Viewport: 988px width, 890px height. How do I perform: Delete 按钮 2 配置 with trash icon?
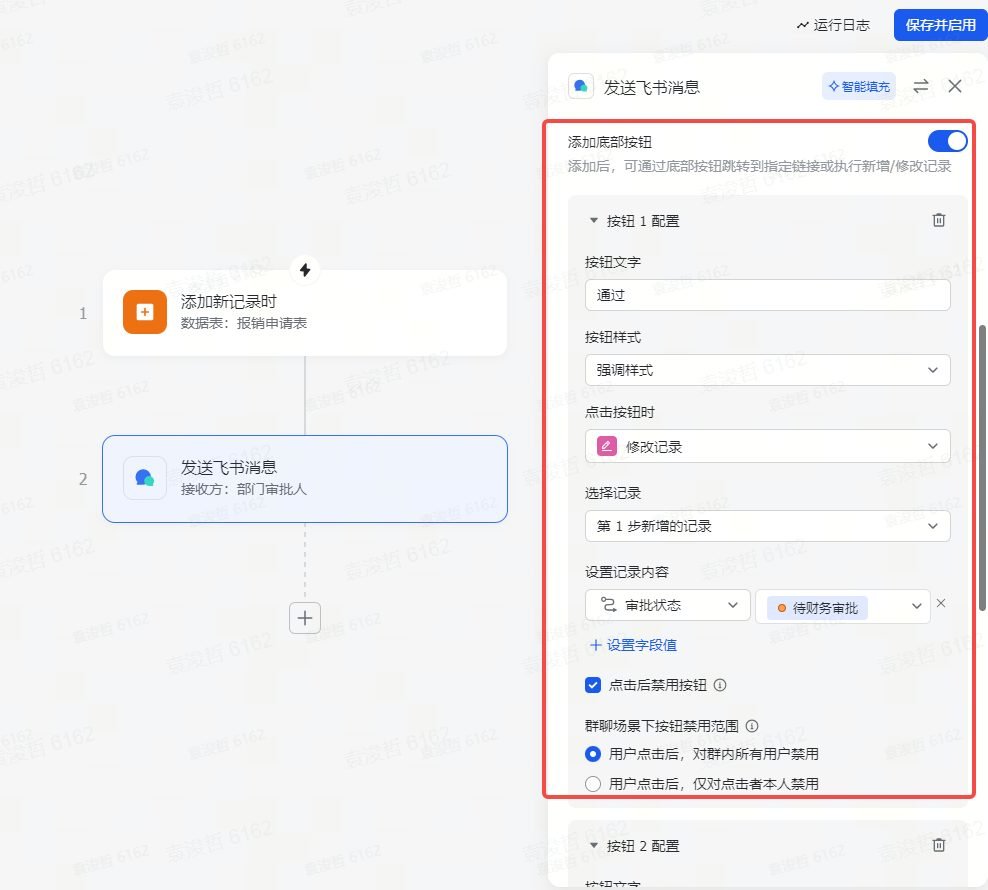938,845
